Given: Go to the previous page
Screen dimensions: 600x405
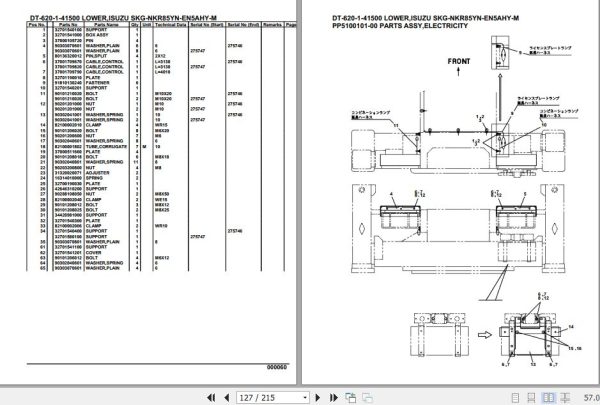Looking at the screenshot, I should [227, 398].
